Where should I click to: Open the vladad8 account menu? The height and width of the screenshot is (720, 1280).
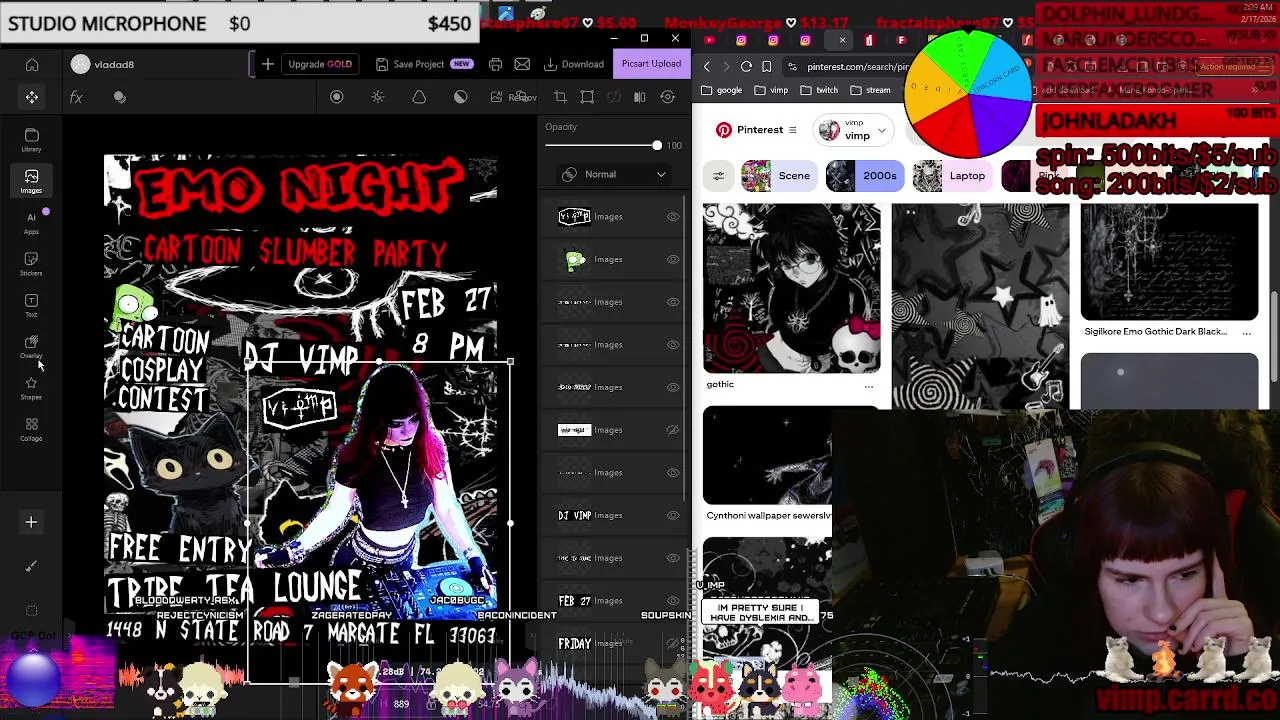pyautogui.click(x=103, y=64)
